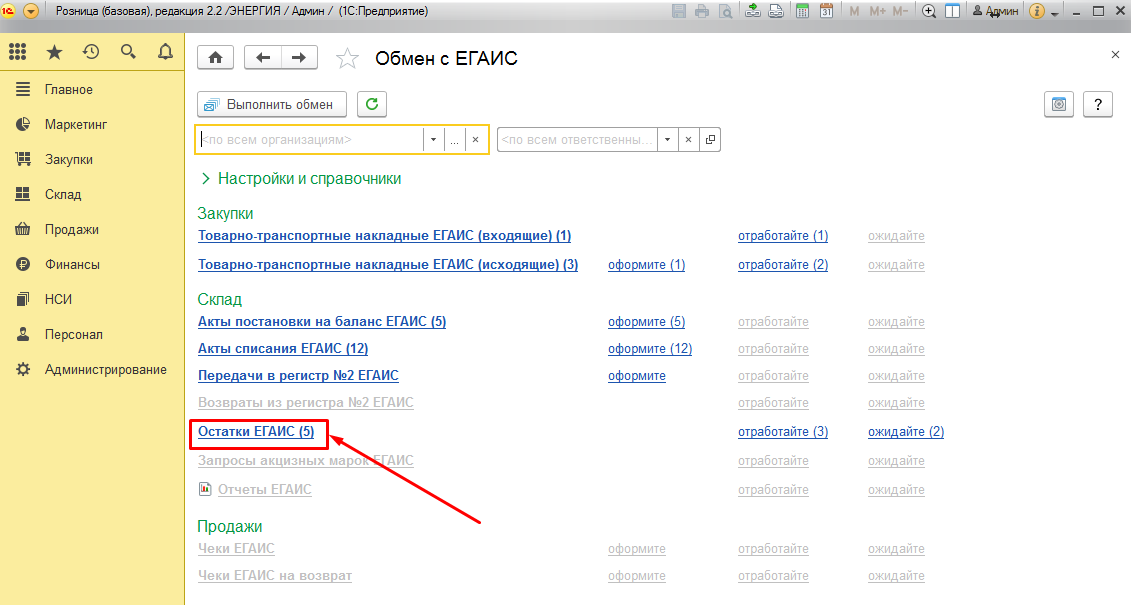This screenshot has width=1131, height=605.
Task: Open the sections grid menu icon
Action: [18, 52]
